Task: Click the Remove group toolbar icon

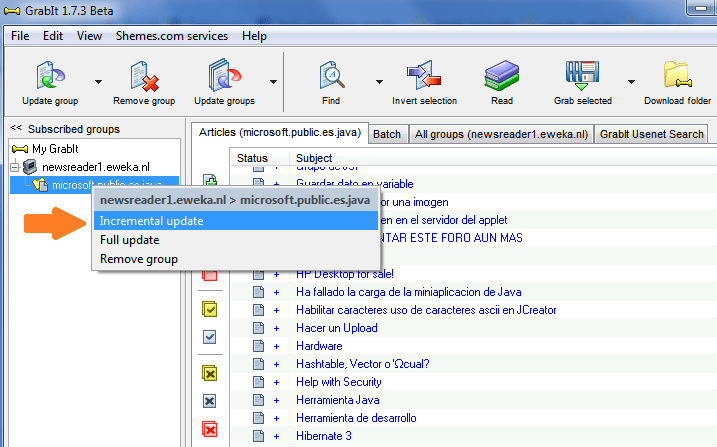Action: 144,76
